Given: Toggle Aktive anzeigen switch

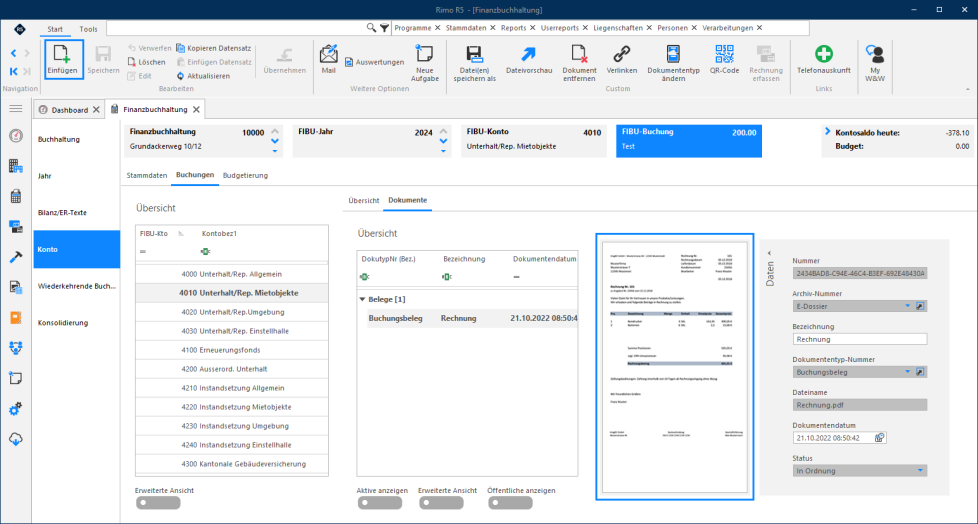Looking at the screenshot, I should 380,503.
